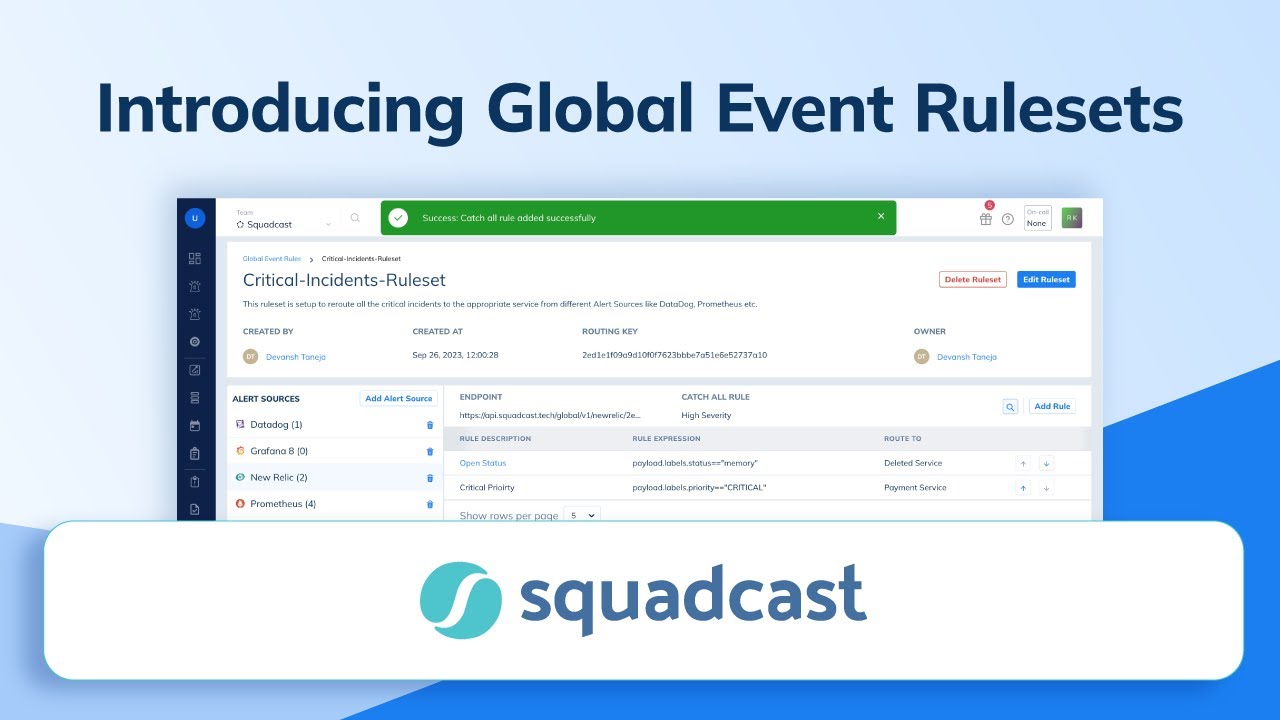Click the Deleted Service route cell
Screen dimensions: 1280x720
[x=913, y=463]
